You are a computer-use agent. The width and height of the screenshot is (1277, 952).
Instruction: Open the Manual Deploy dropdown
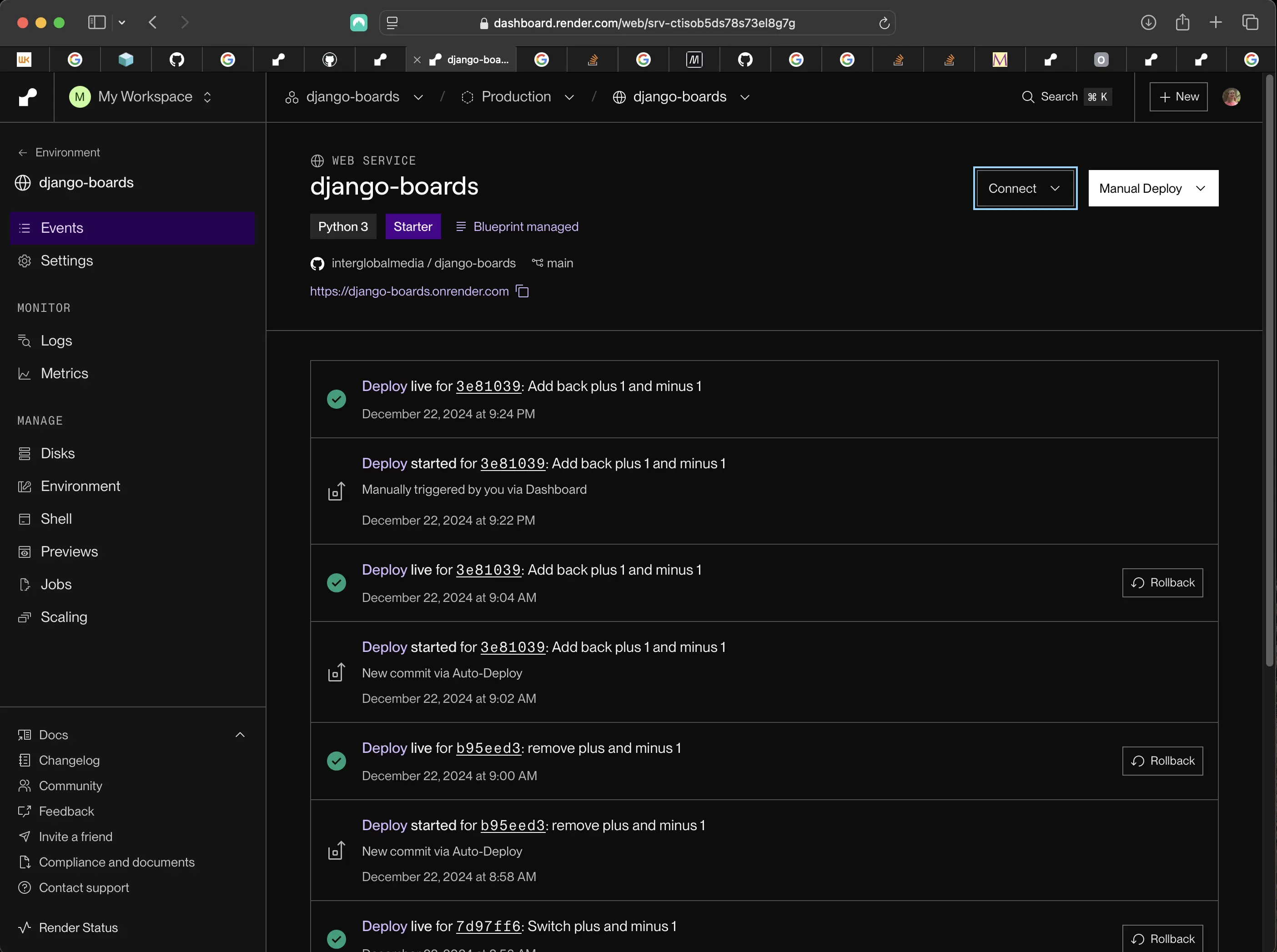[1153, 188]
